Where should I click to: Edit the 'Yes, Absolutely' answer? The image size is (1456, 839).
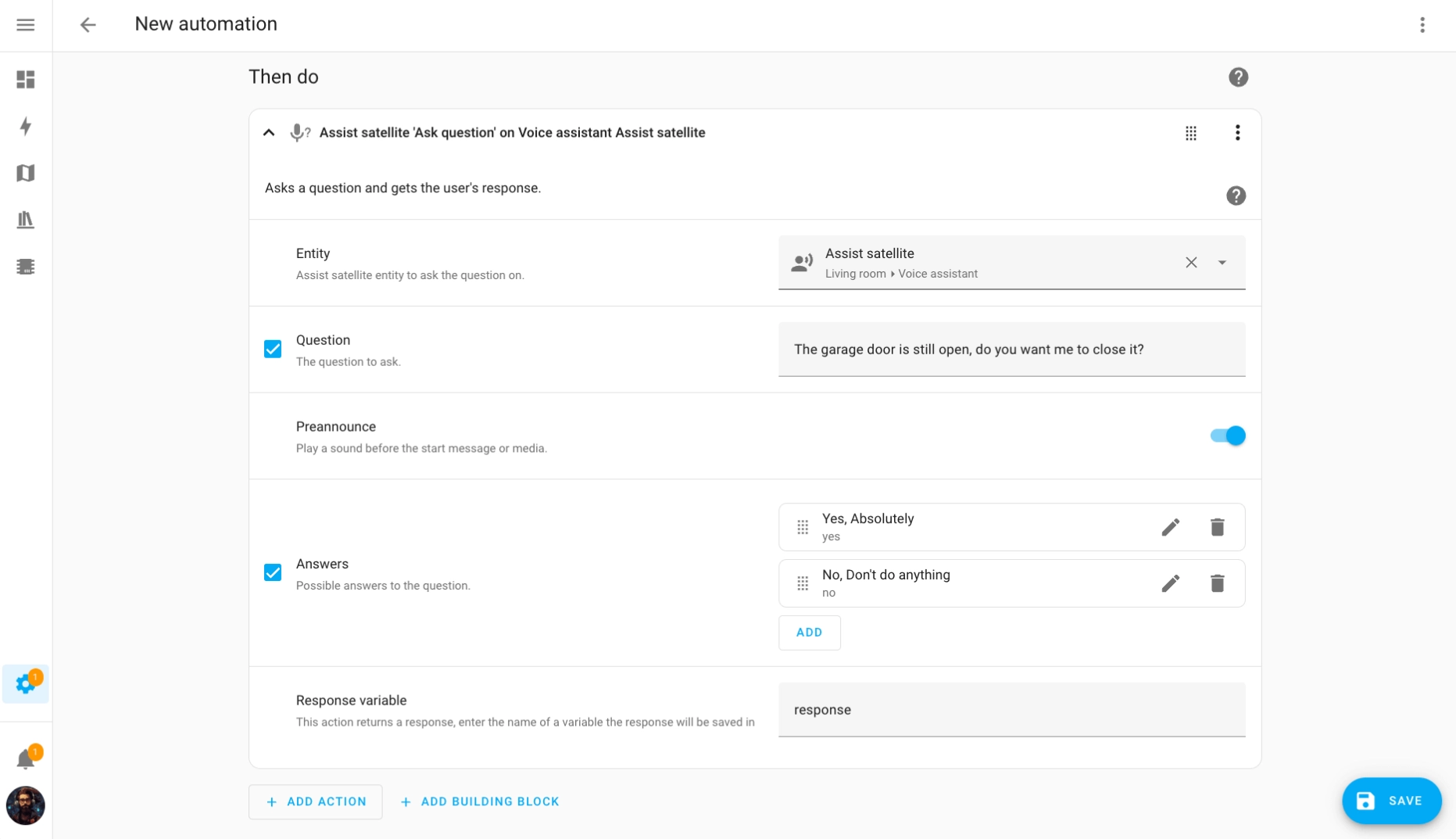tap(1170, 528)
